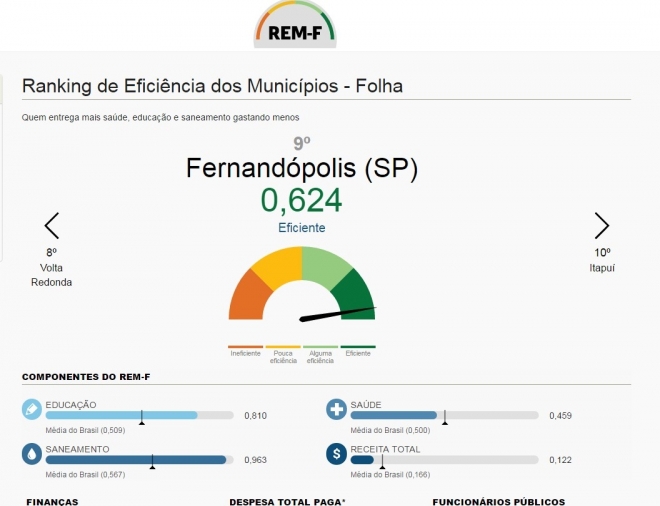
Task: Click the Fernandópolis (SP) city title
Action: click(x=301, y=168)
